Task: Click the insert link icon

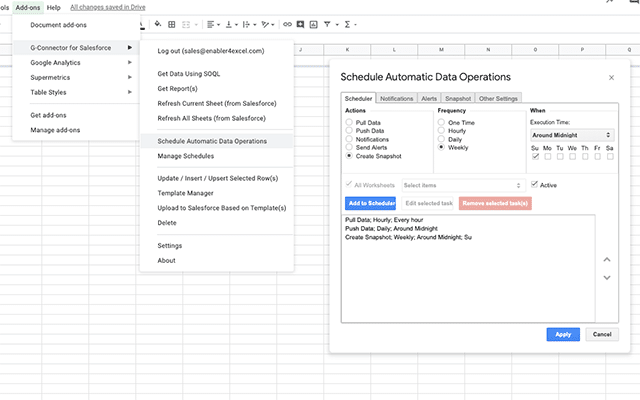Action: 287,24
